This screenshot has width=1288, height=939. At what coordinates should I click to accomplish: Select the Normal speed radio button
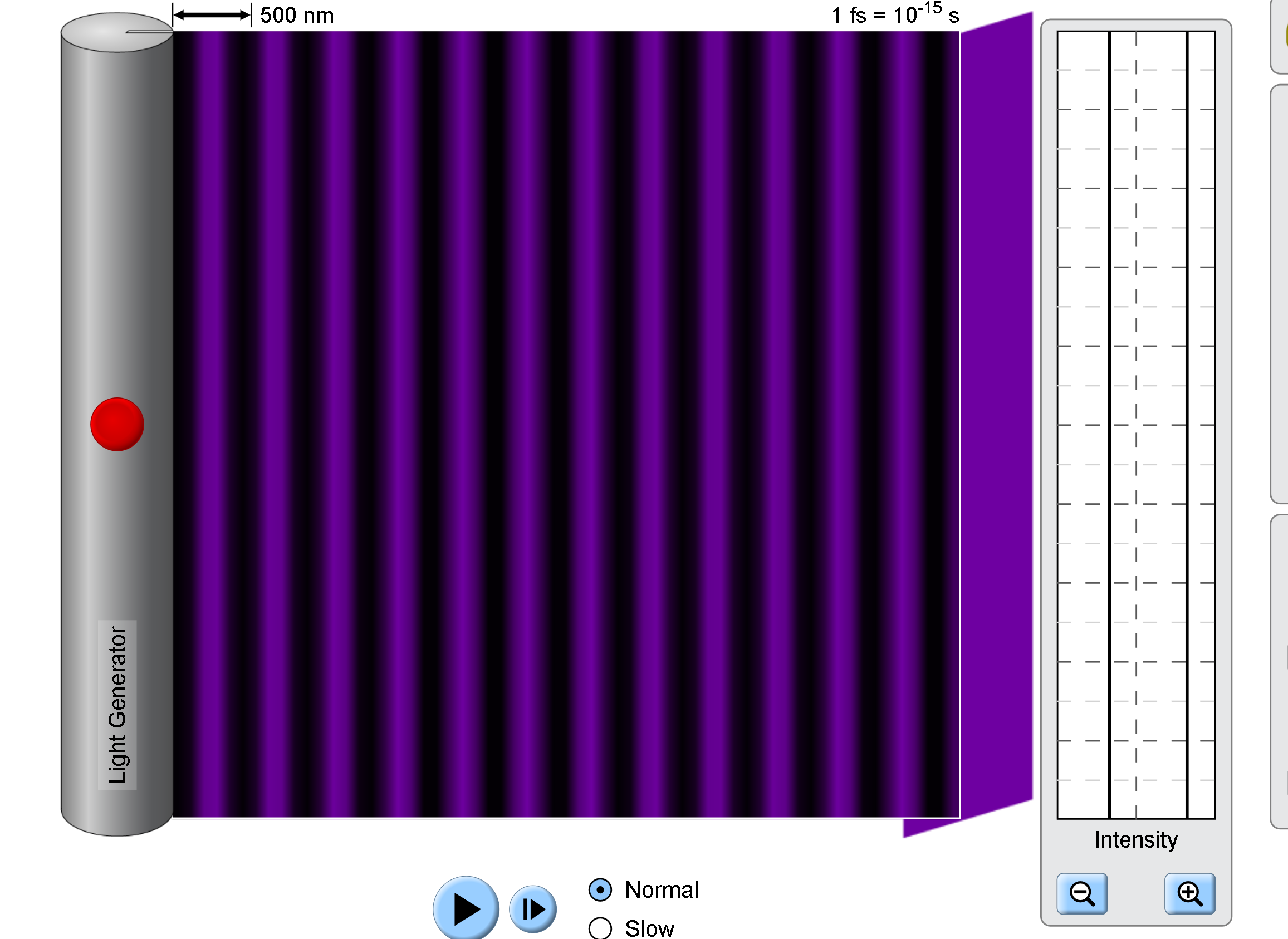tap(599, 889)
